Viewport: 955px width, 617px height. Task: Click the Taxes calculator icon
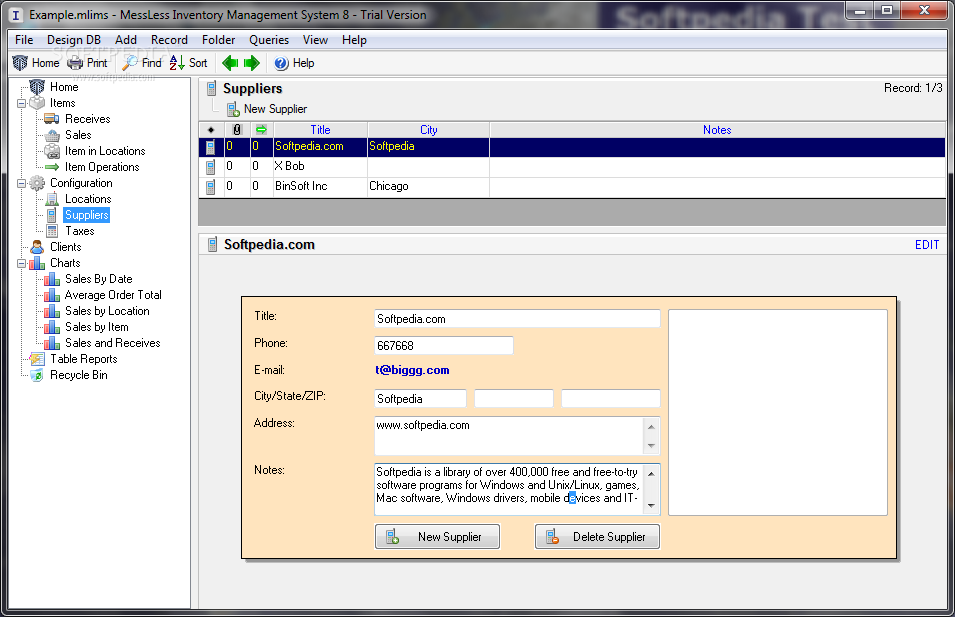pos(52,231)
